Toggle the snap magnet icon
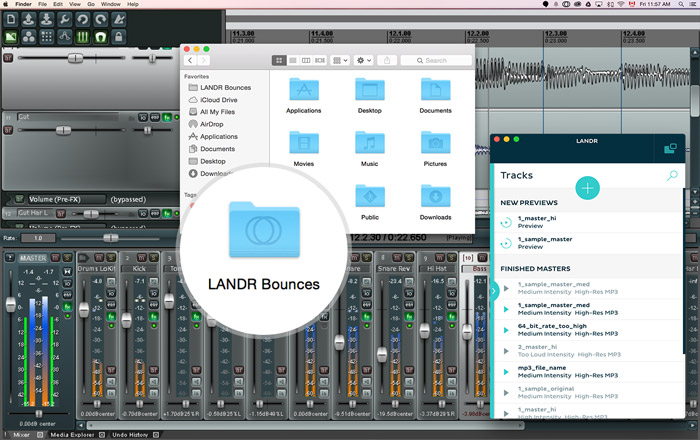Viewport: 700px width, 440px height. (x=100, y=37)
